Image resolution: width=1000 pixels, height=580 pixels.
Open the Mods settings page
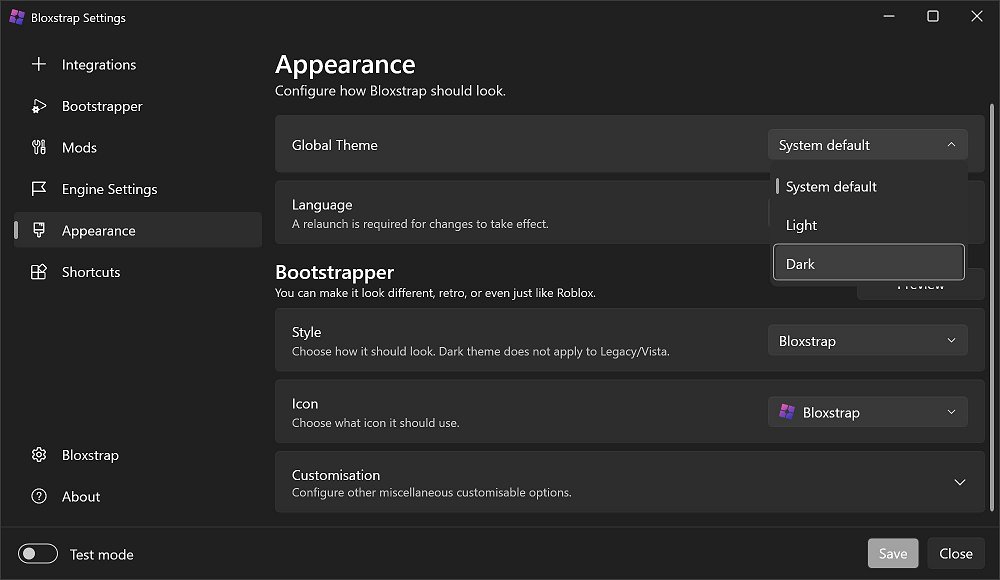click(80, 148)
